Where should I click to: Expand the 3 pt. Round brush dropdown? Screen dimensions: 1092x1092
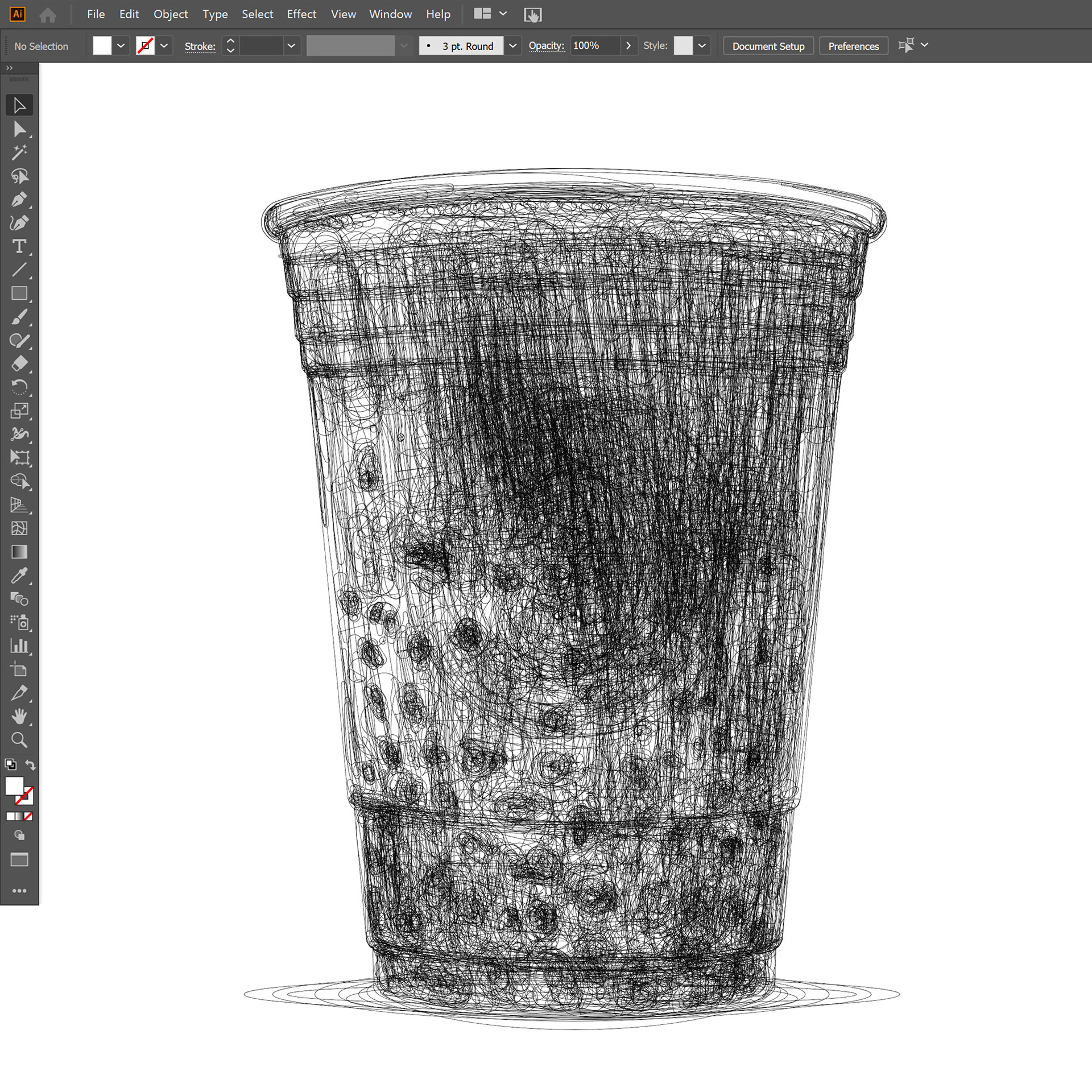pos(512,45)
